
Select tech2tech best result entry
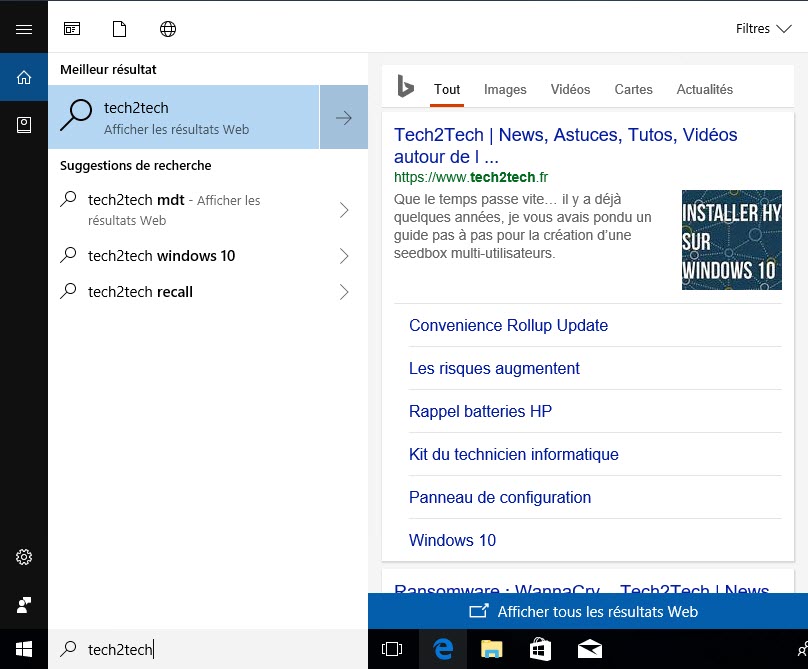tap(184, 118)
